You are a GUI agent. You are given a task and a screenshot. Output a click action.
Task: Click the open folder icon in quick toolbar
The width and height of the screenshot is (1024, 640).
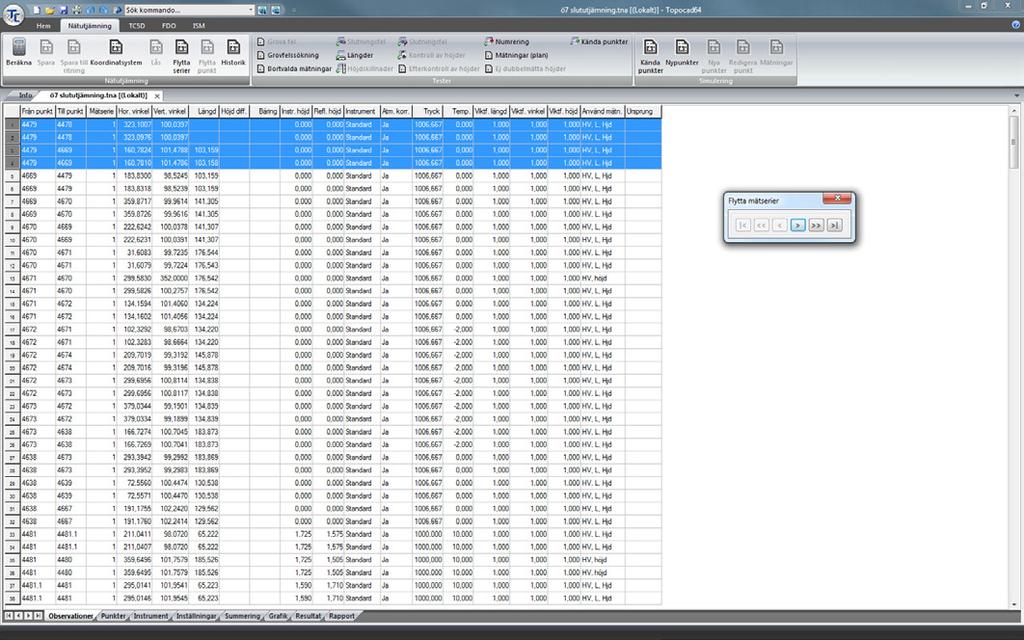(x=50, y=10)
